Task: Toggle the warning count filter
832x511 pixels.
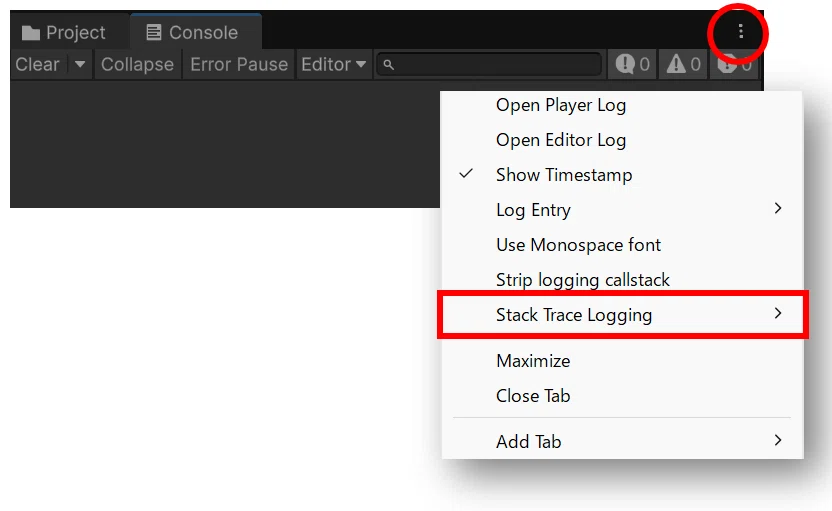Action: tap(683, 64)
